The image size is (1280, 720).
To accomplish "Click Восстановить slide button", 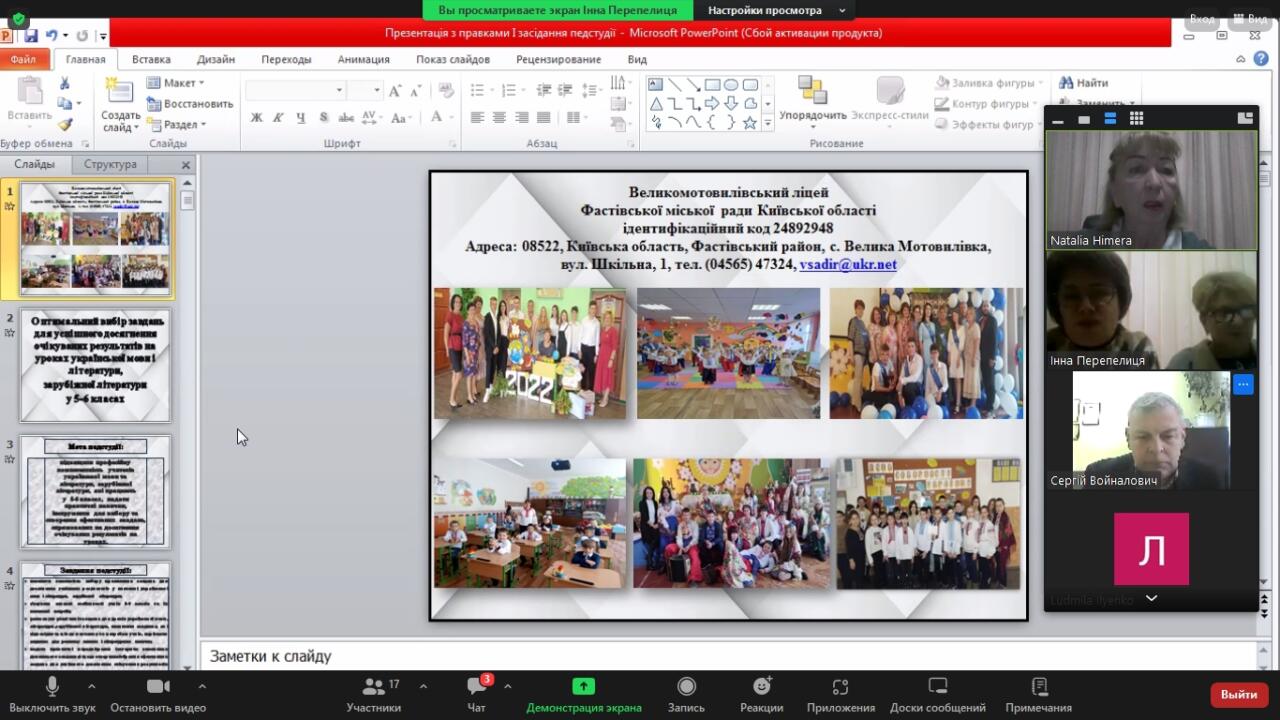I will coord(190,104).
